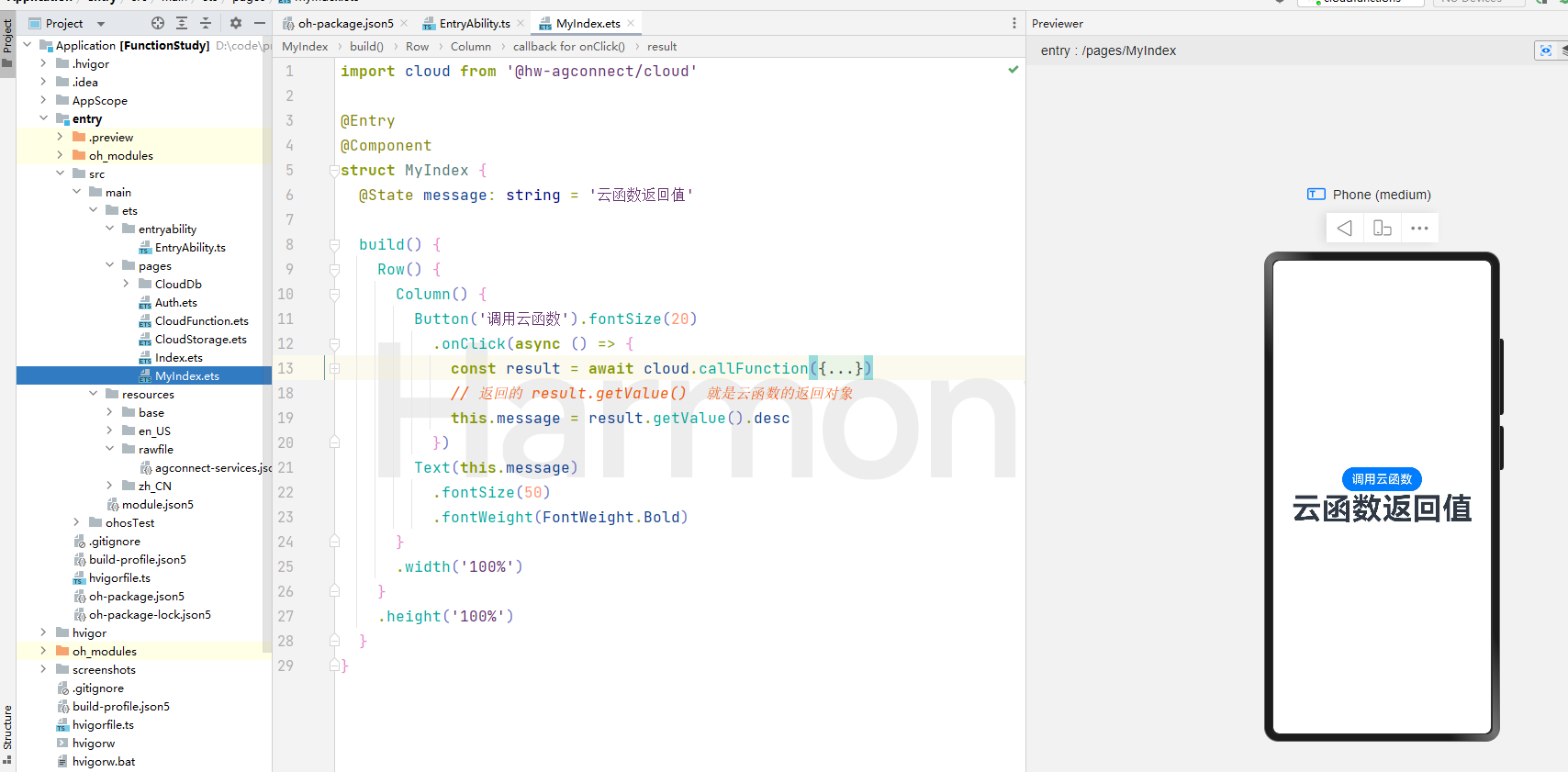Fold the struct MyIndex block at line 5

pyautogui.click(x=335, y=170)
